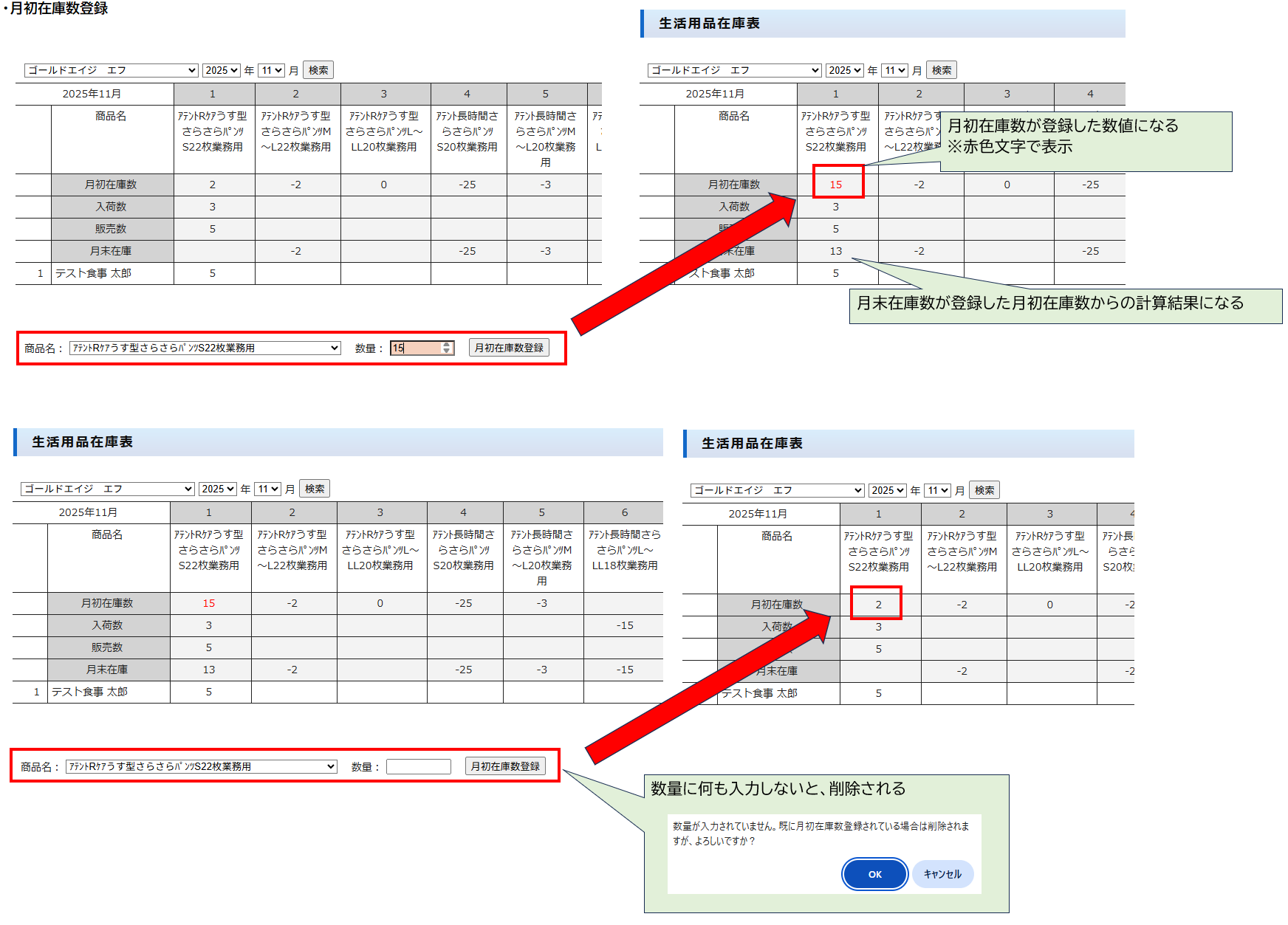Decrease quantity using the spinner down arrow
The image size is (1288, 925).
(447, 351)
